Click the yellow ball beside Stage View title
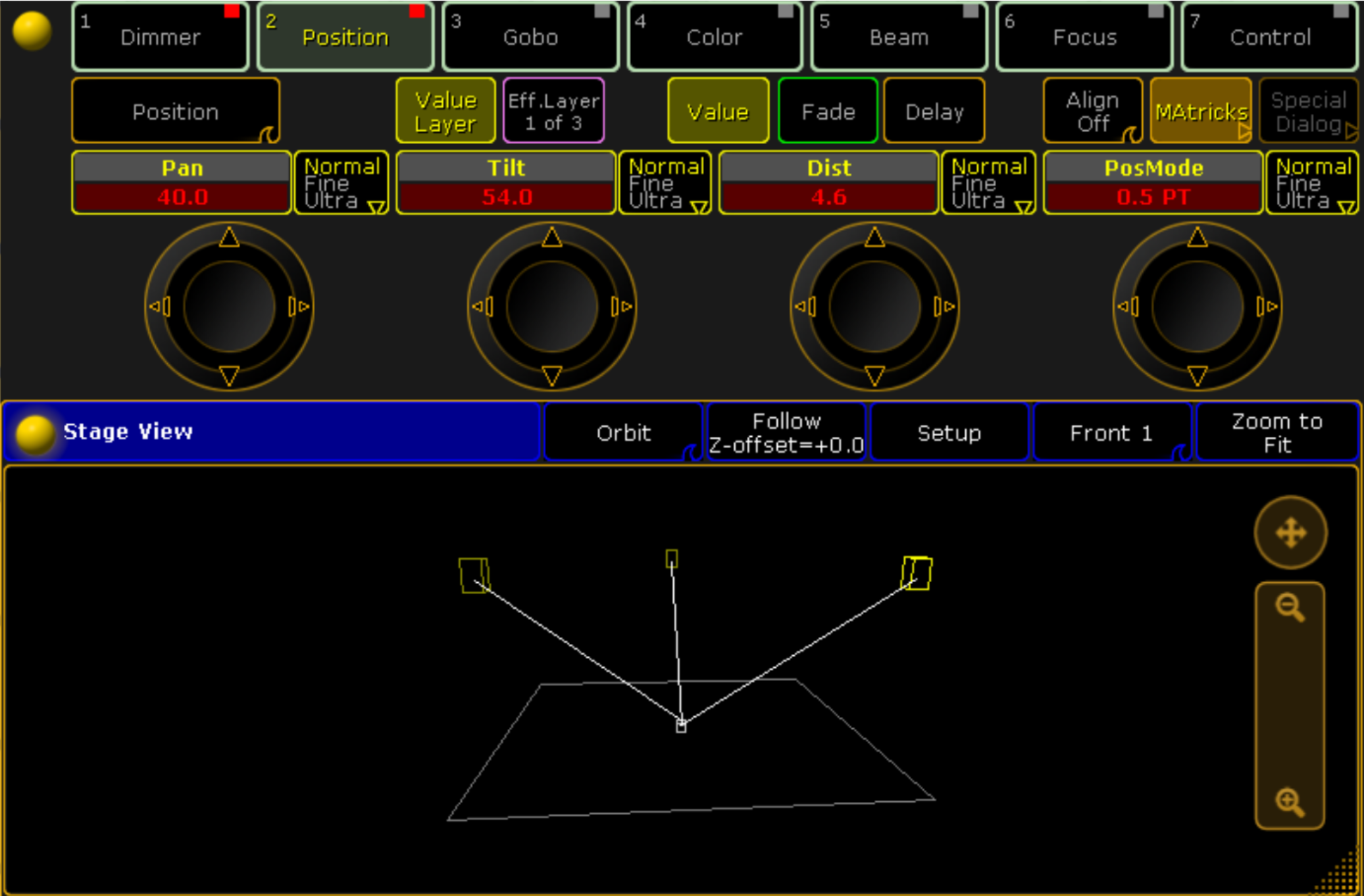 tap(35, 434)
